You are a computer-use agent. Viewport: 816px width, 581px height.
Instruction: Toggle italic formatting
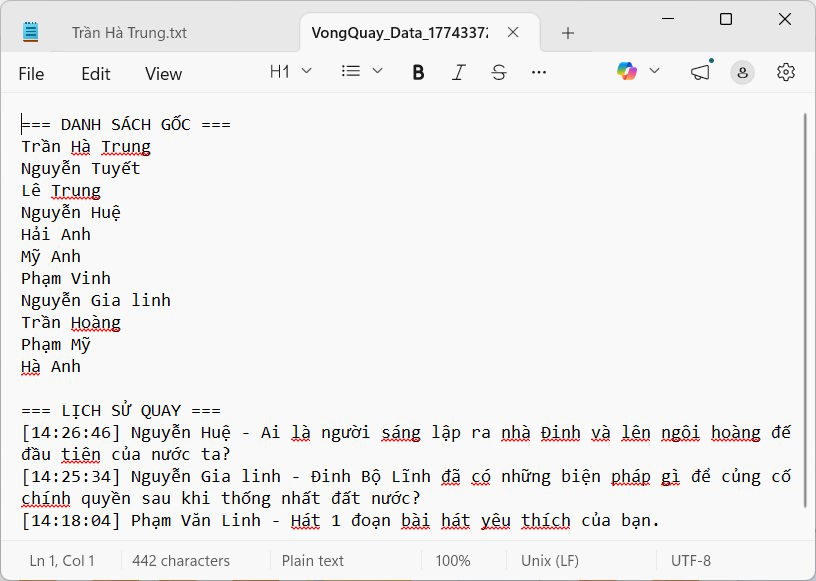pyautogui.click(x=458, y=71)
